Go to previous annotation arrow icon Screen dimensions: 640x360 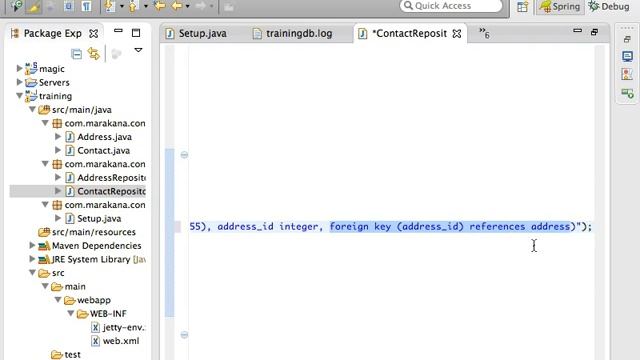133,6
